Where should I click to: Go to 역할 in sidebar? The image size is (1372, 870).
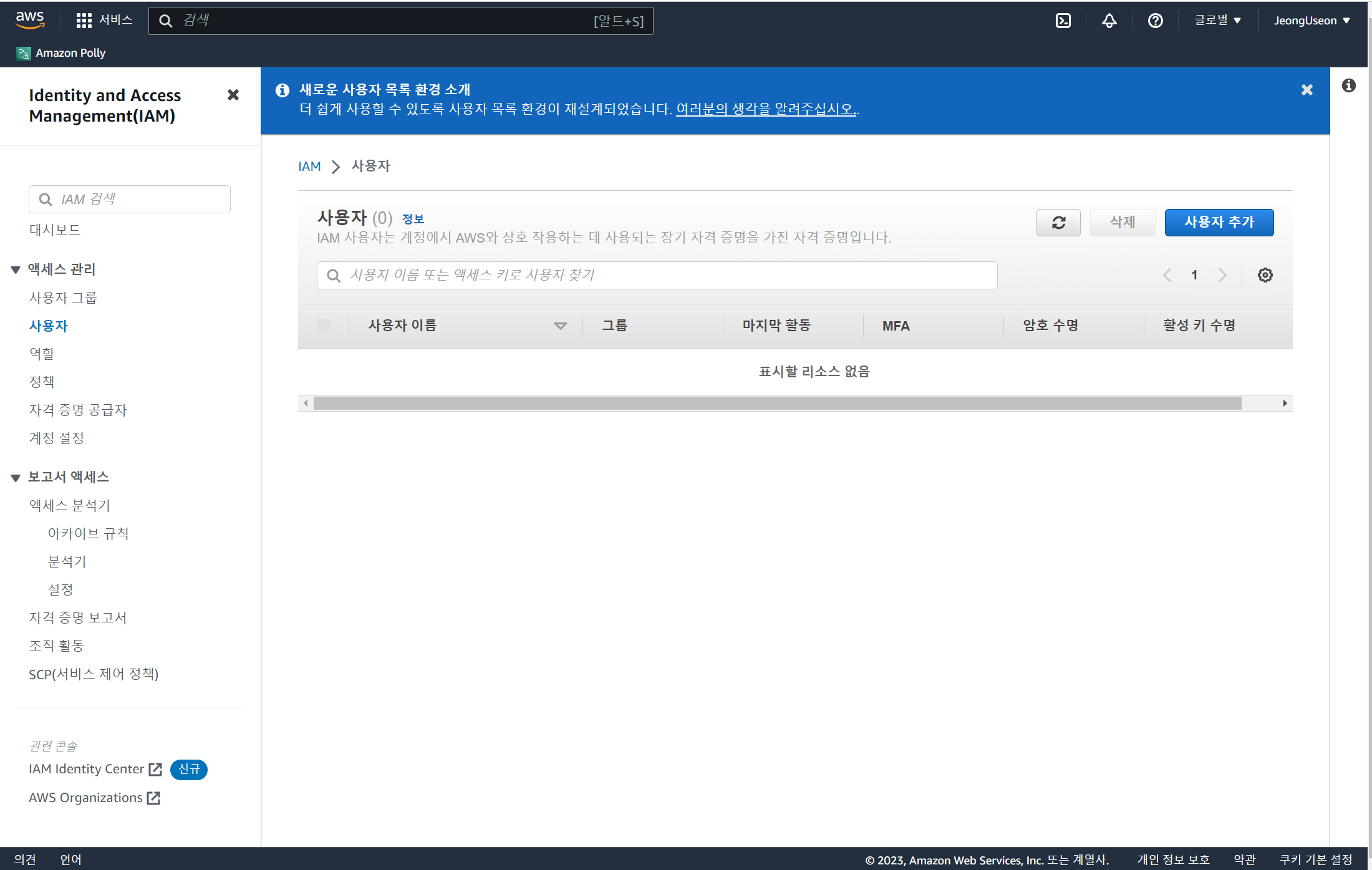coord(42,354)
